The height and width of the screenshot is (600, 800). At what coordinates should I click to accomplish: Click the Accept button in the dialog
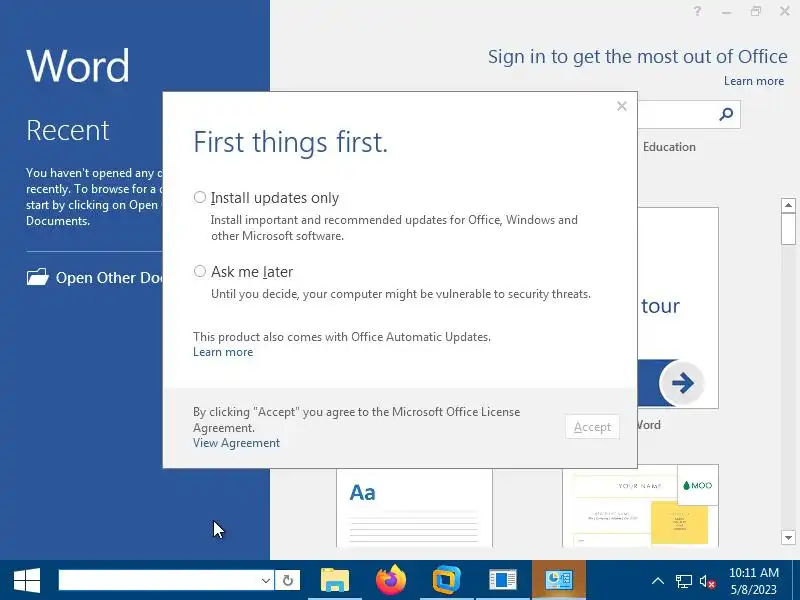click(x=592, y=427)
